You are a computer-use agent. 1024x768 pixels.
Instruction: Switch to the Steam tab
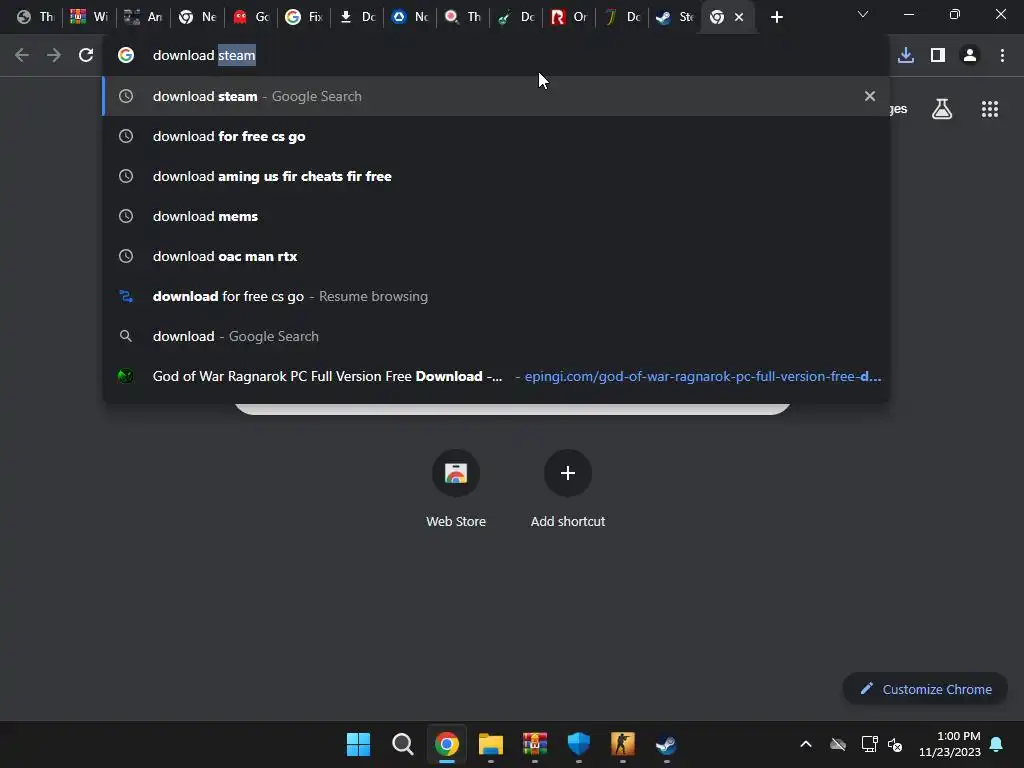pyautogui.click(x=675, y=17)
